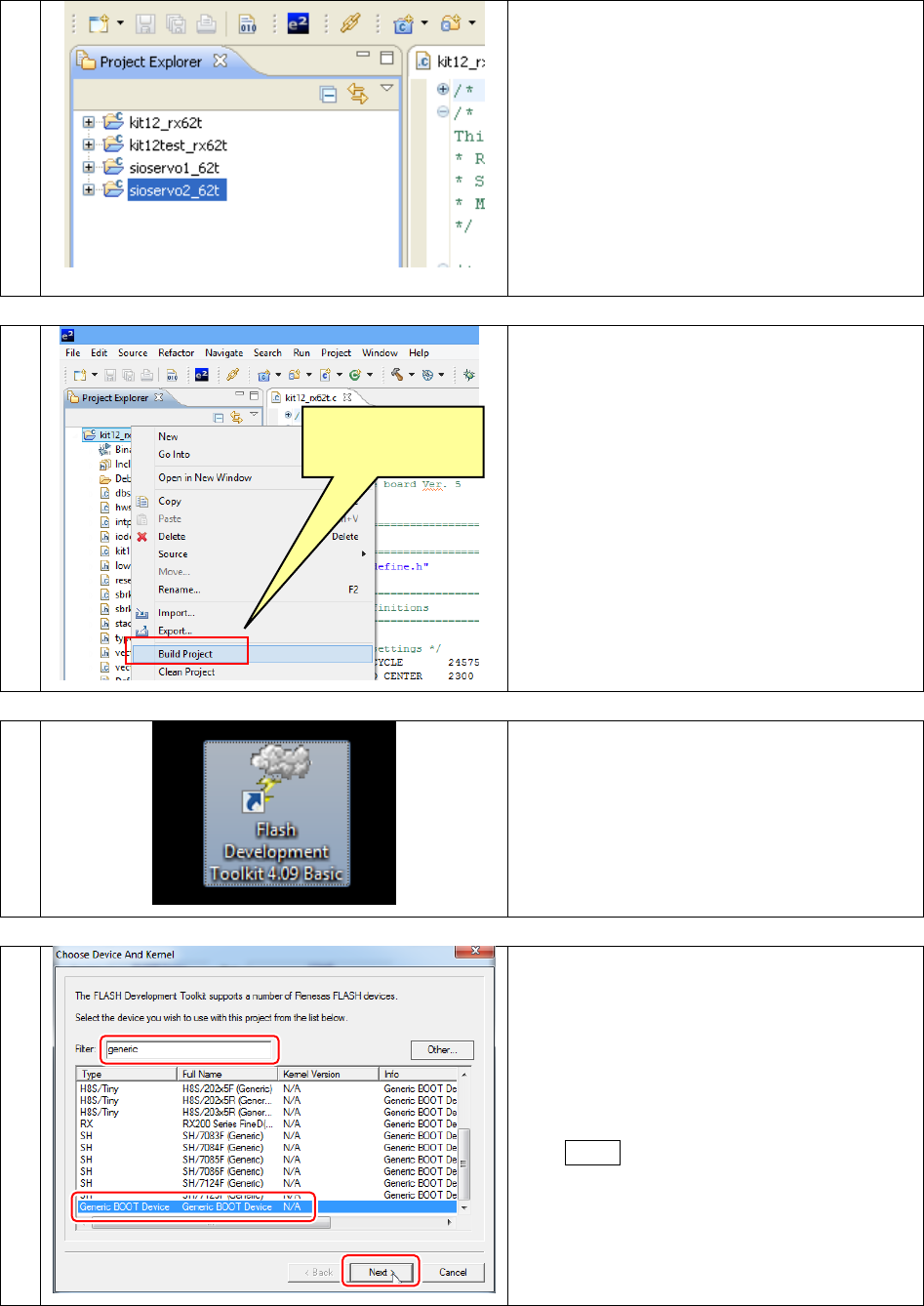Expand the sioservo1_62t project node
This screenshot has height=1306, width=924.
tap(90, 167)
